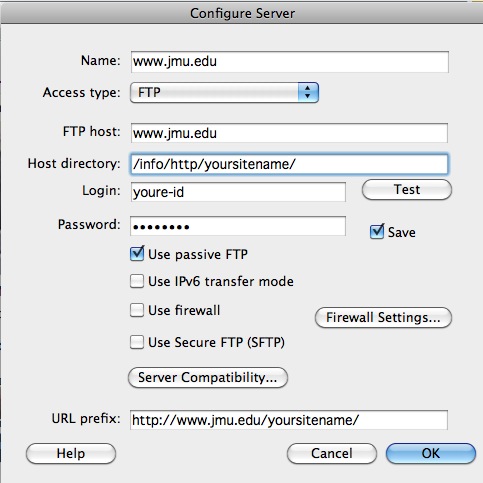Viewport: 483px width, 483px height.
Task: Enable Use IPv6 transfer mode
Action: 137,281
